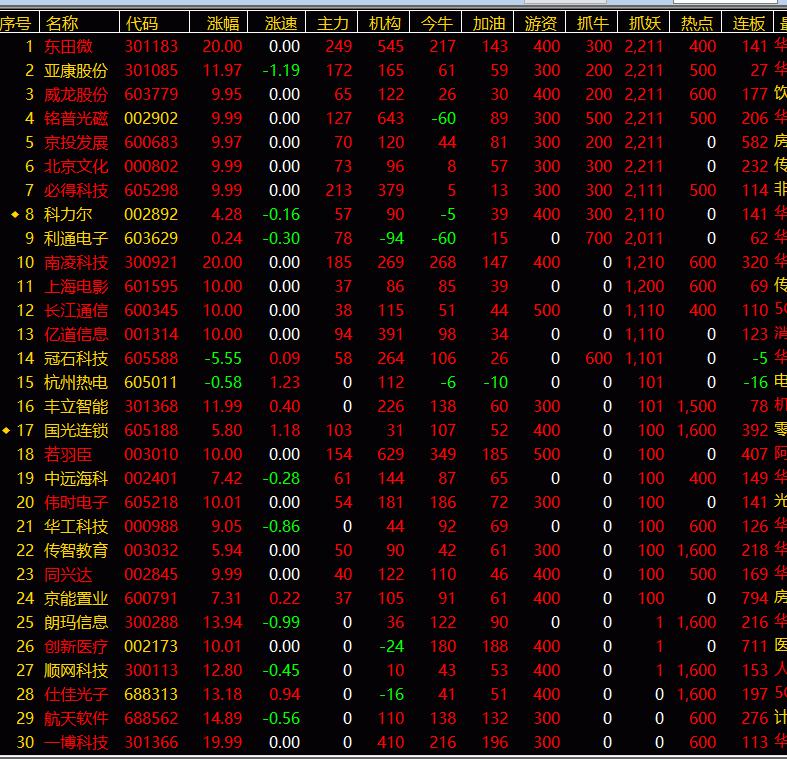Select stock 北京文化
Screen dimensions: 787x759
(76, 167)
